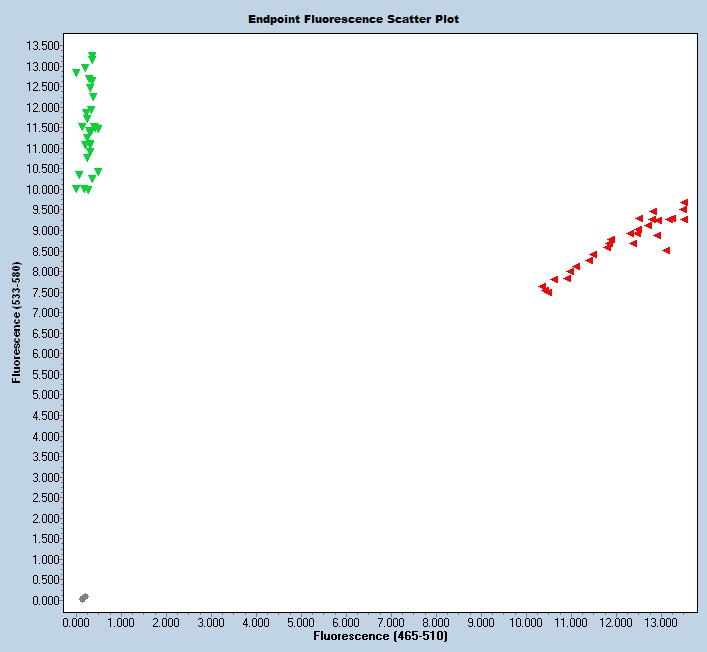Click the 3.000 tick label on x-axis
Image resolution: width=707 pixels, height=652 pixels.
pyautogui.click(x=211, y=622)
